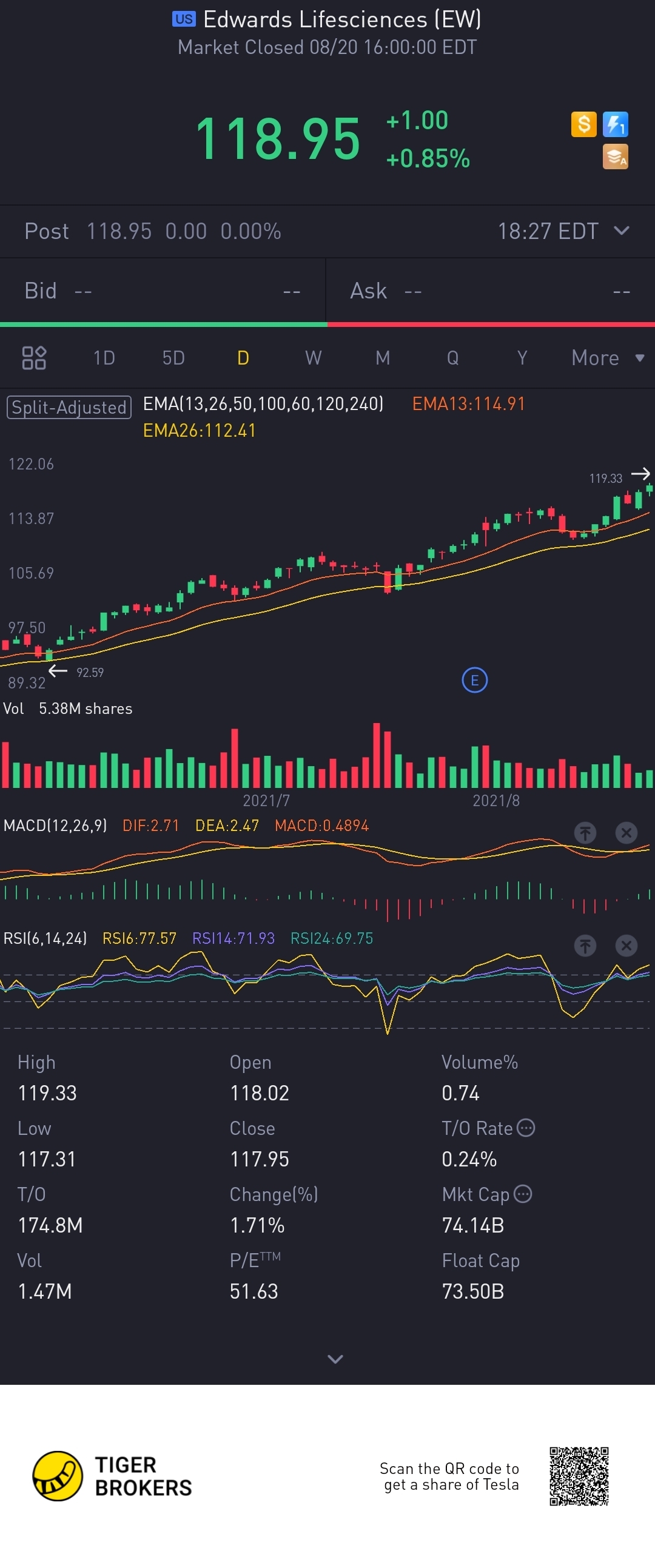Tap the High 119.33 stat
This screenshot has width=655, height=1568.
pos(47,1077)
